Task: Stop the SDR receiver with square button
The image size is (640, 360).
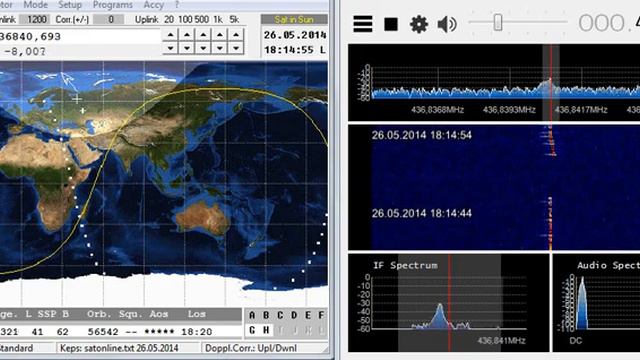Action: click(x=391, y=24)
